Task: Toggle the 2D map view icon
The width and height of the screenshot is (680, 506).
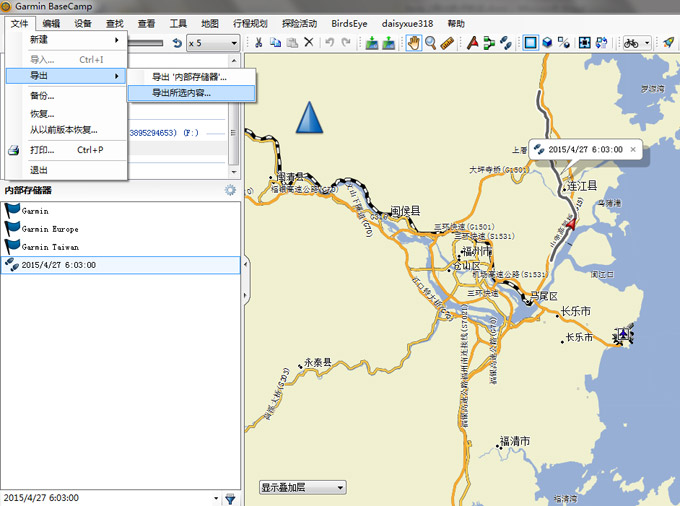Action: 531,42
